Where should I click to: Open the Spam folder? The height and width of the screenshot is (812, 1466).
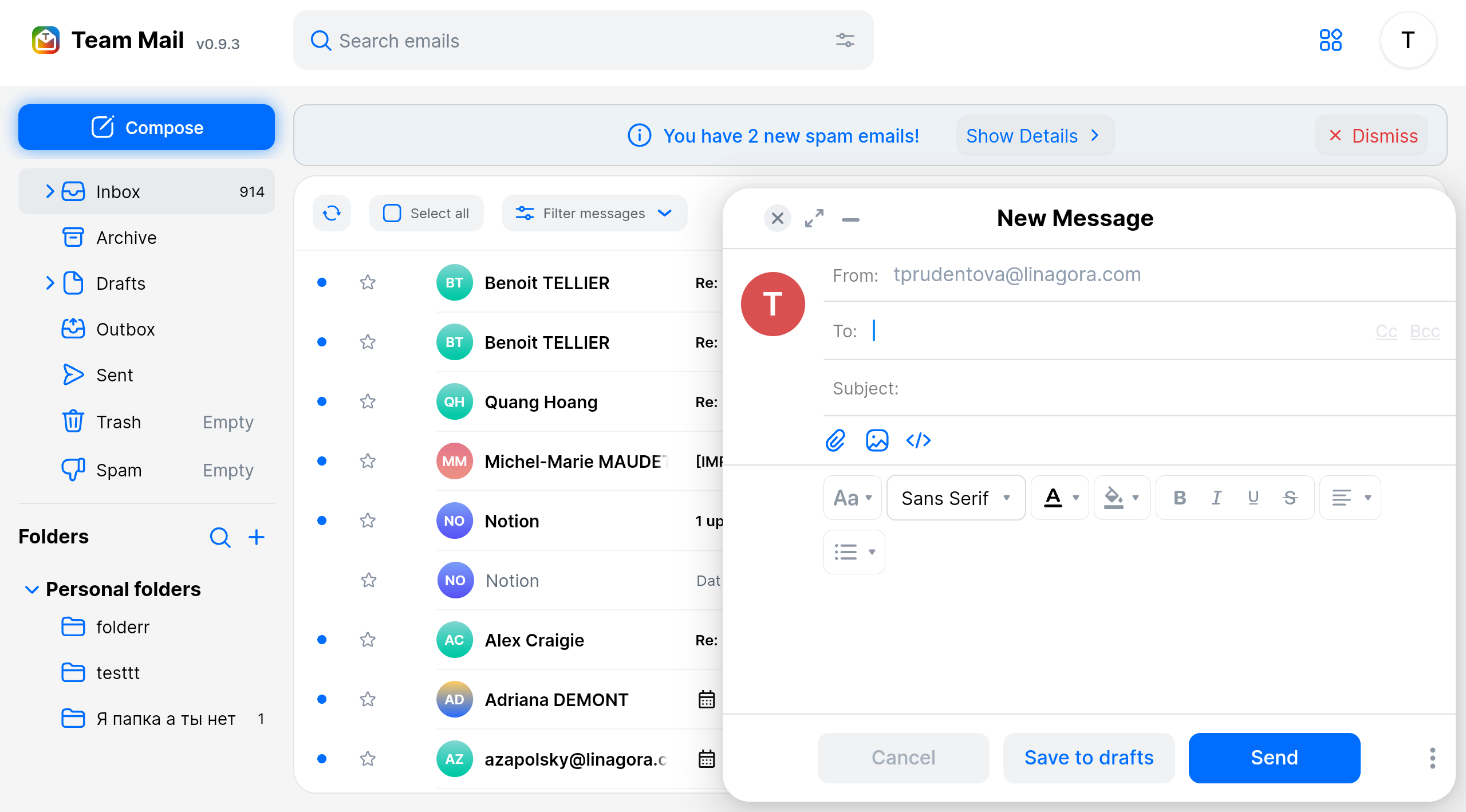(119, 470)
